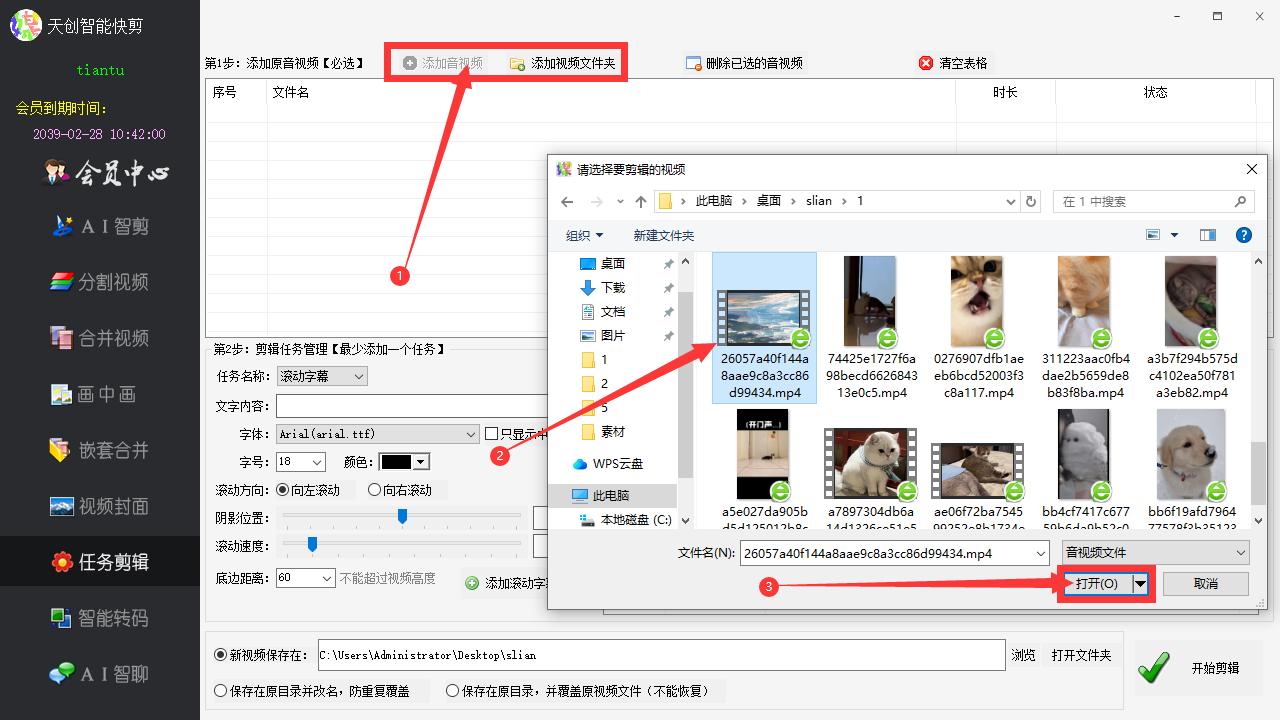Screen dimensions: 1280x720
Task: Open the Arial font dropdown
Action: click(x=378, y=434)
